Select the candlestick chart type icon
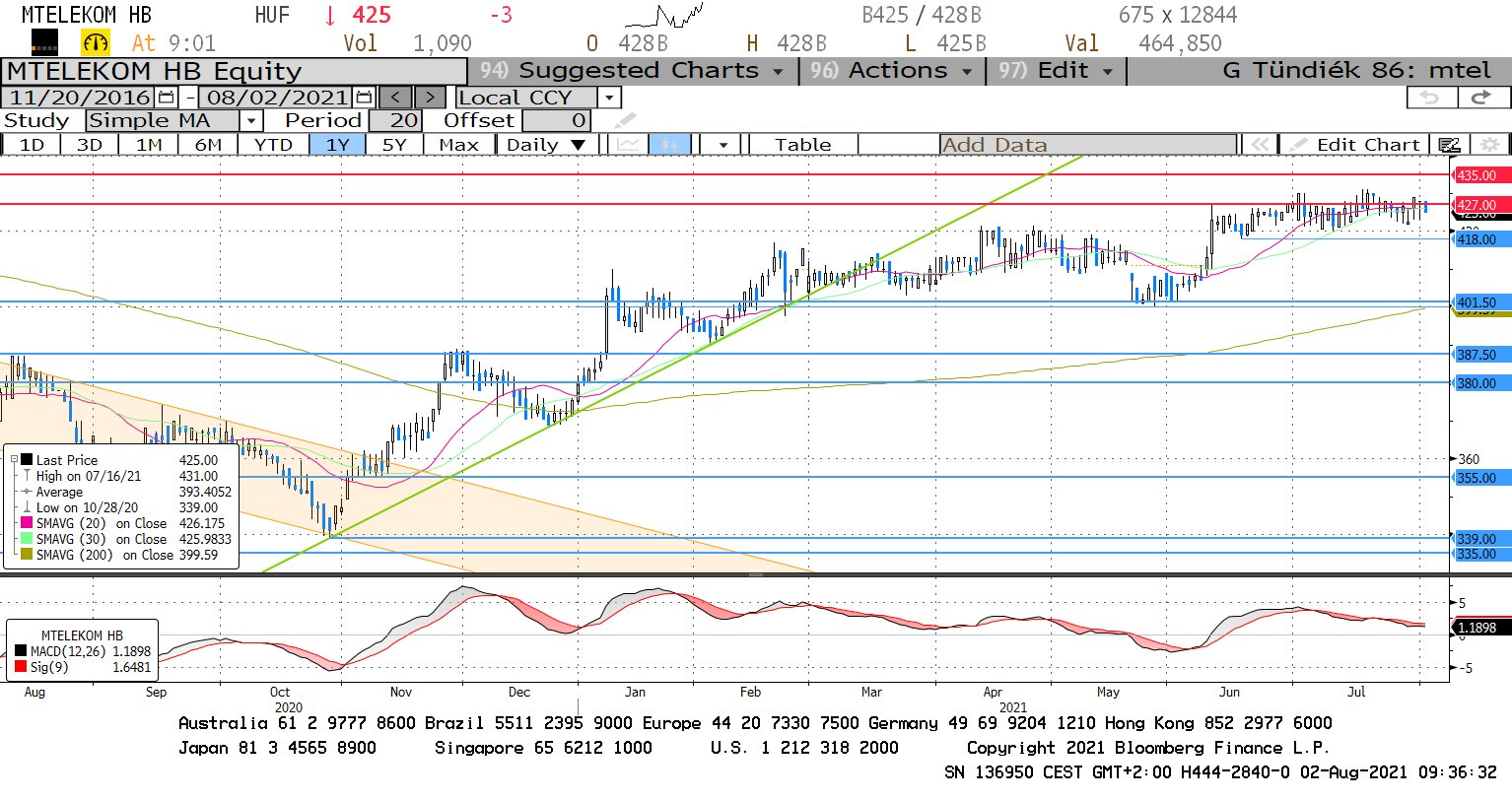 tap(668, 144)
